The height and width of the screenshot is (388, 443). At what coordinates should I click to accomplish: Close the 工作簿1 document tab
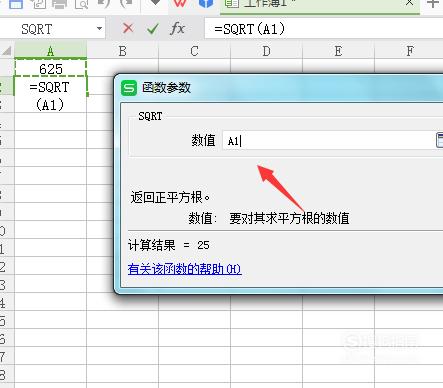(410, 3)
